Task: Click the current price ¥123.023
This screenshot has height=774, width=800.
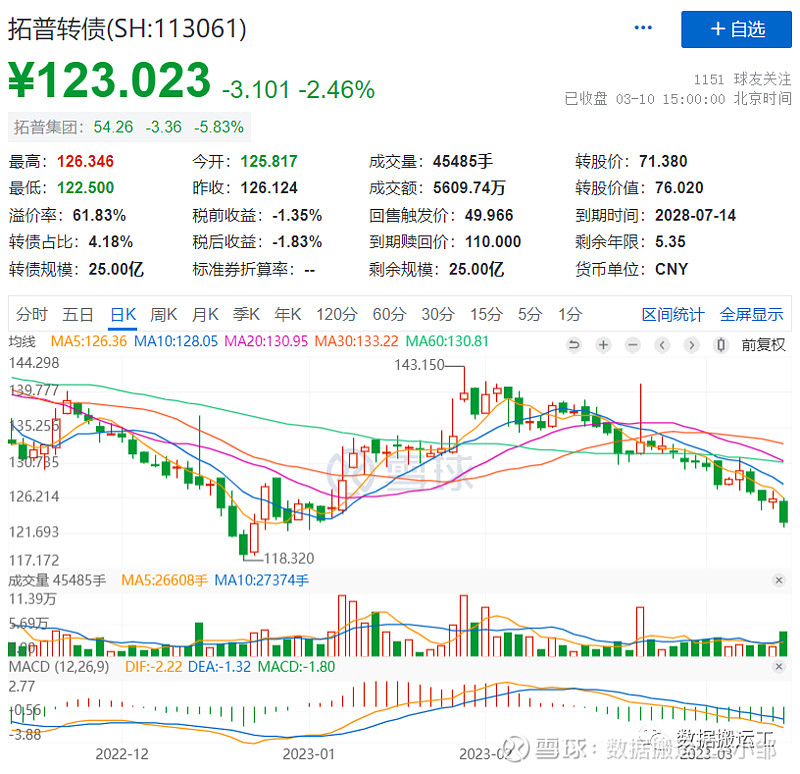Action: click(109, 80)
